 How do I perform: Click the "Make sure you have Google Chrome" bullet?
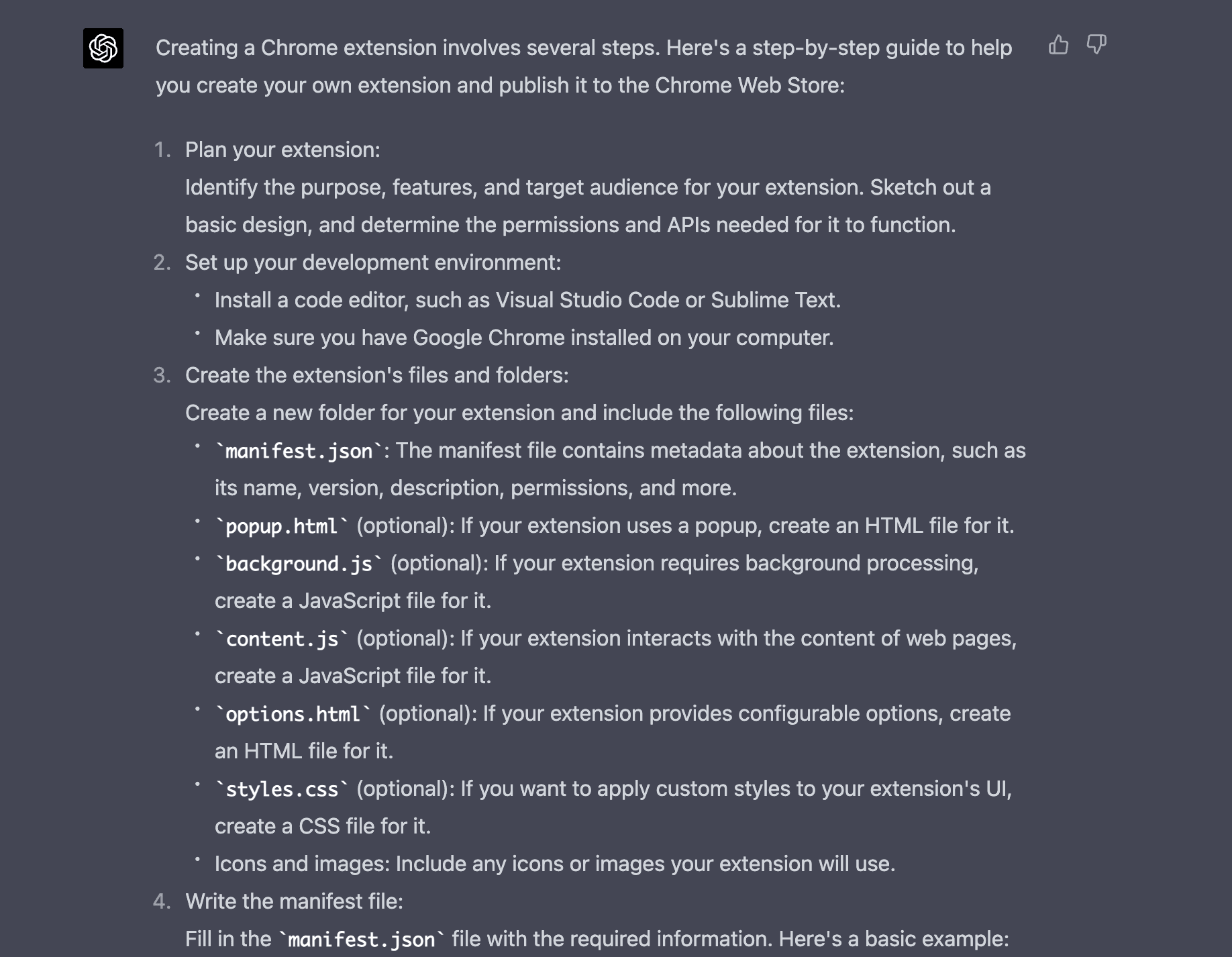524,338
